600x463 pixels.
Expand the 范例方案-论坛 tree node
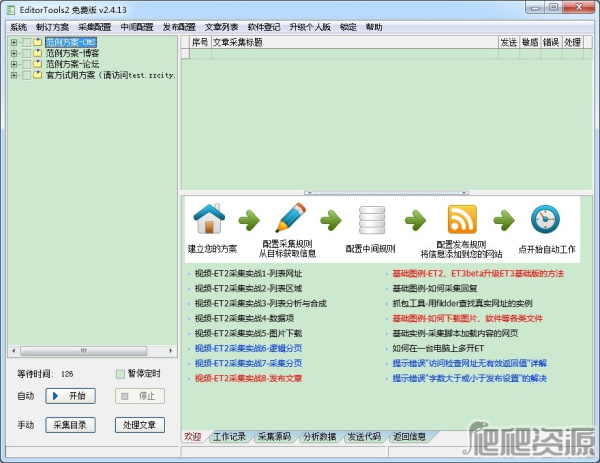pos(14,64)
